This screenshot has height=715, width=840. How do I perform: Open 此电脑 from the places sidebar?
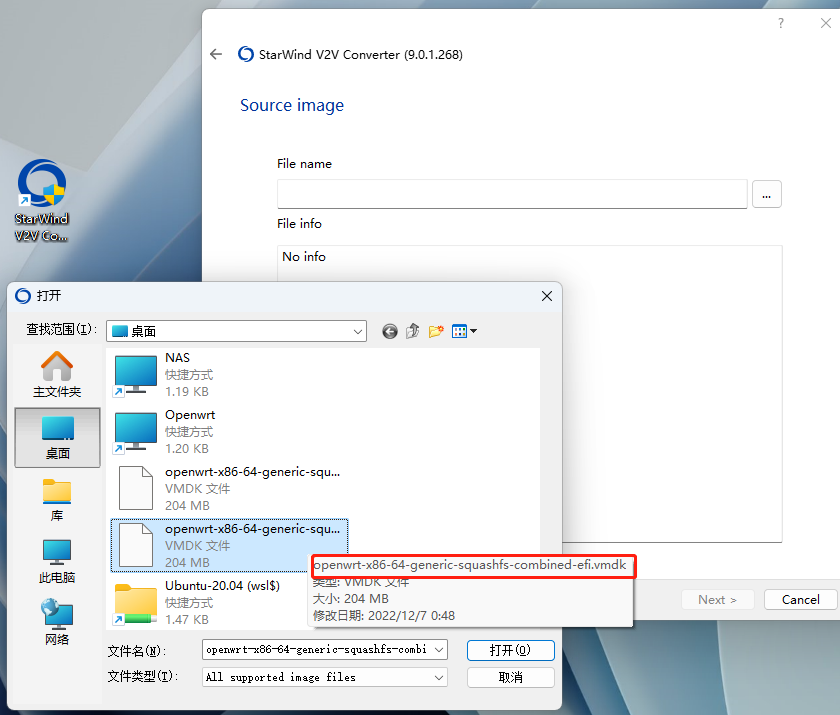tap(57, 561)
